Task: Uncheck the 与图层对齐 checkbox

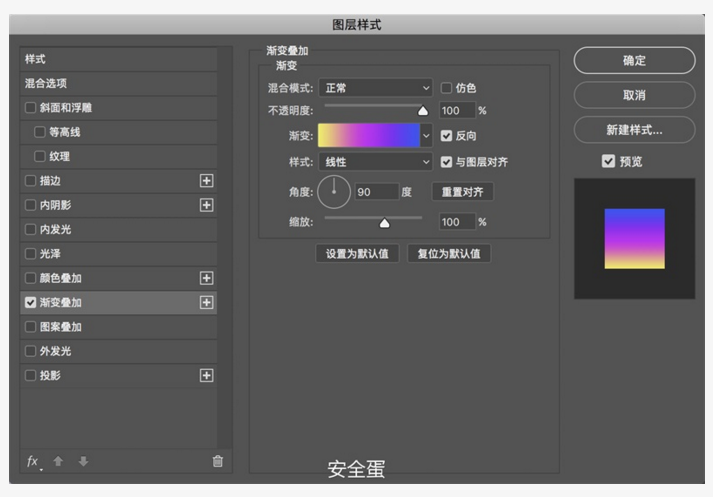Action: point(447,162)
